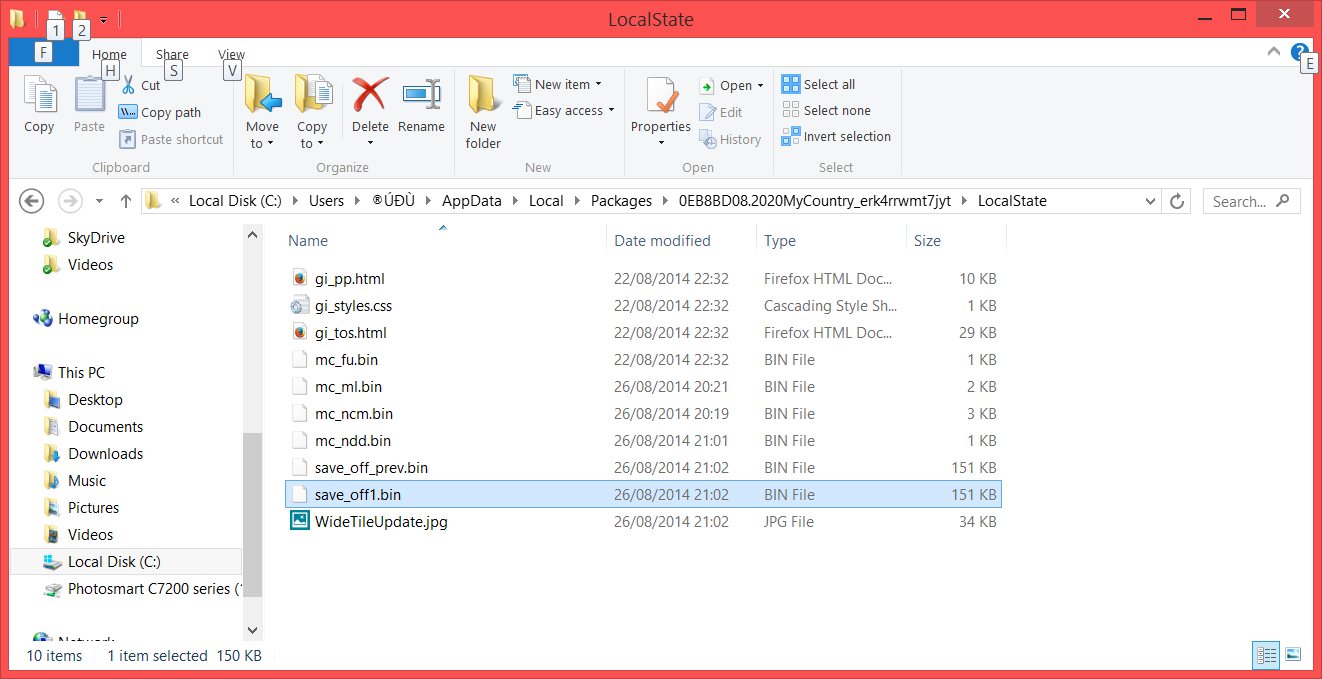Switch to large thumbnails view icon

point(1293,655)
